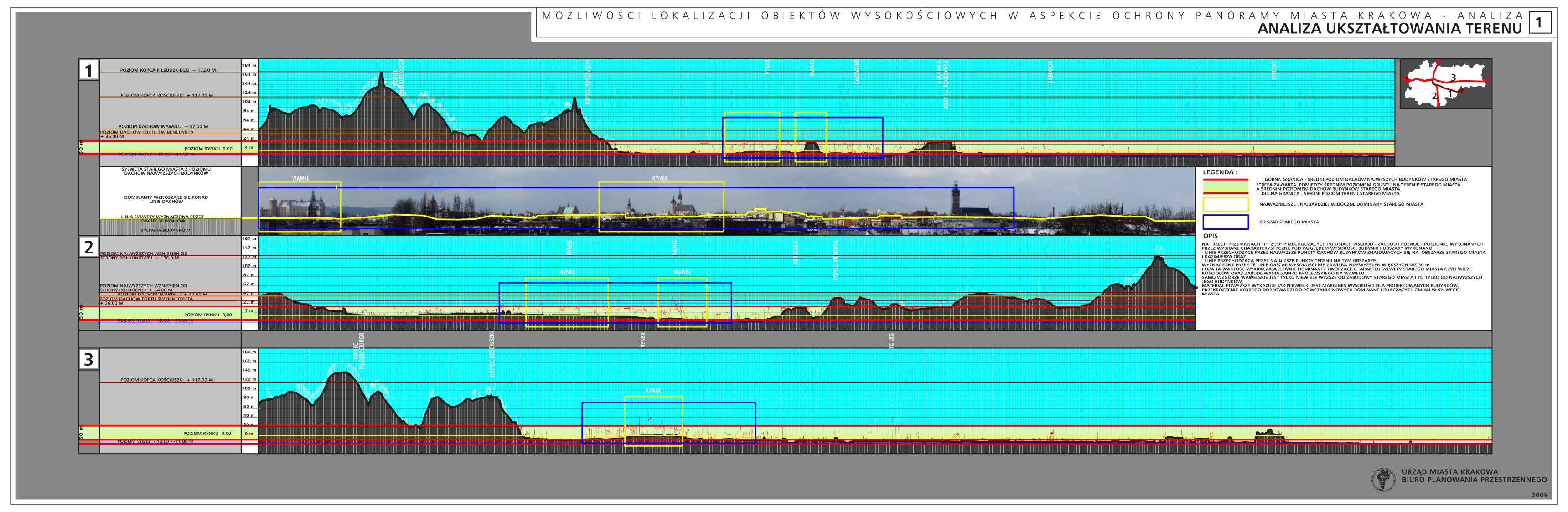Viewport: 1568px width, 512px height.
Task: Click the cross-section number 1 box
Action: [x=89, y=70]
